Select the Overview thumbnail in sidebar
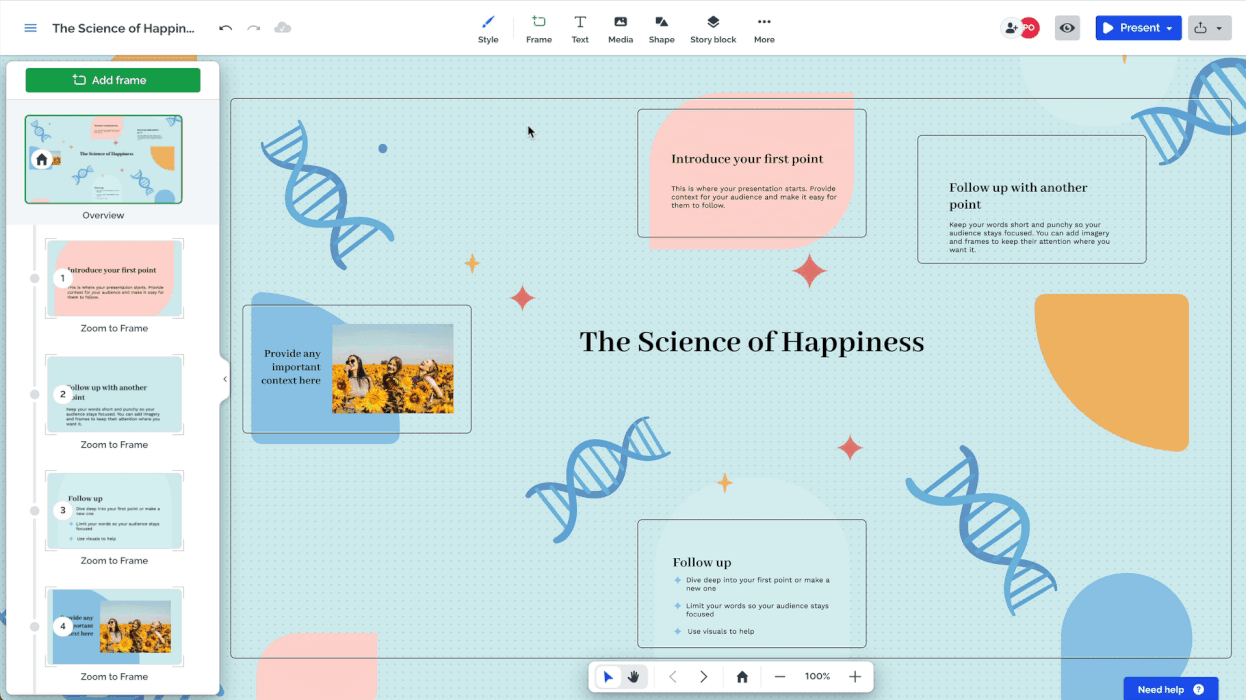1246x700 pixels. tap(104, 160)
